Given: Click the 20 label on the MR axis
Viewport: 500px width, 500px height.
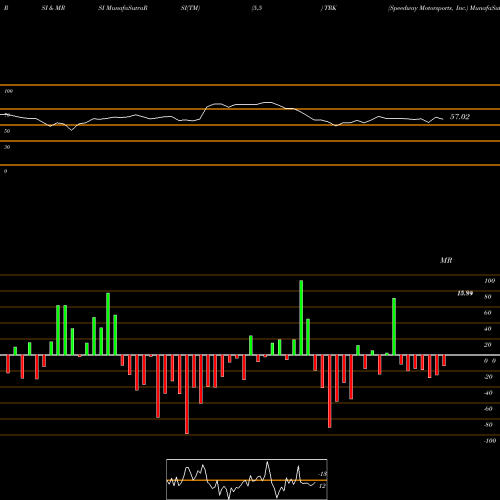Looking at the screenshot, I should (x=488, y=345).
